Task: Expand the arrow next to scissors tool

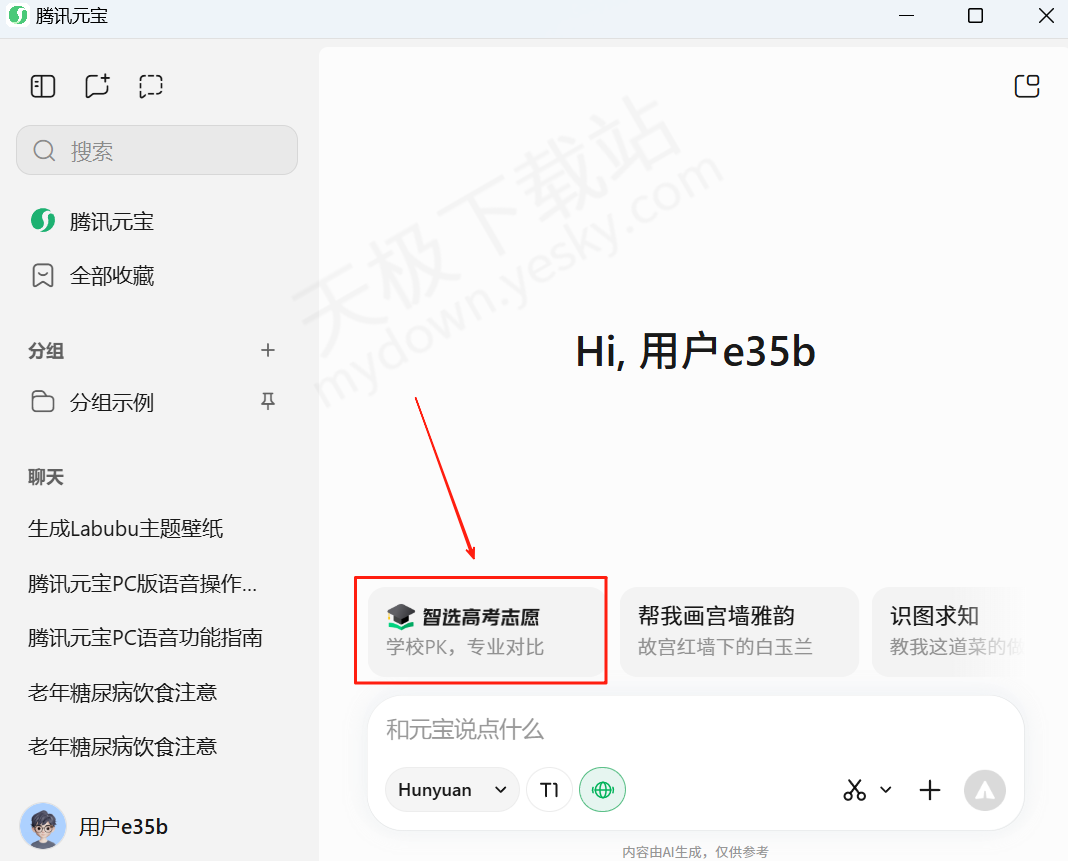Action: pyautogui.click(x=886, y=790)
